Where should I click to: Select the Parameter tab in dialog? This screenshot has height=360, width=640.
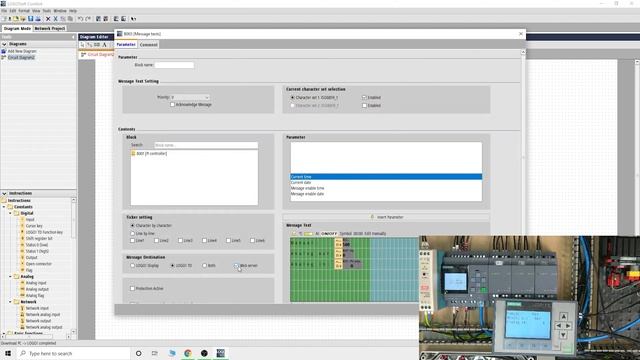(126, 44)
